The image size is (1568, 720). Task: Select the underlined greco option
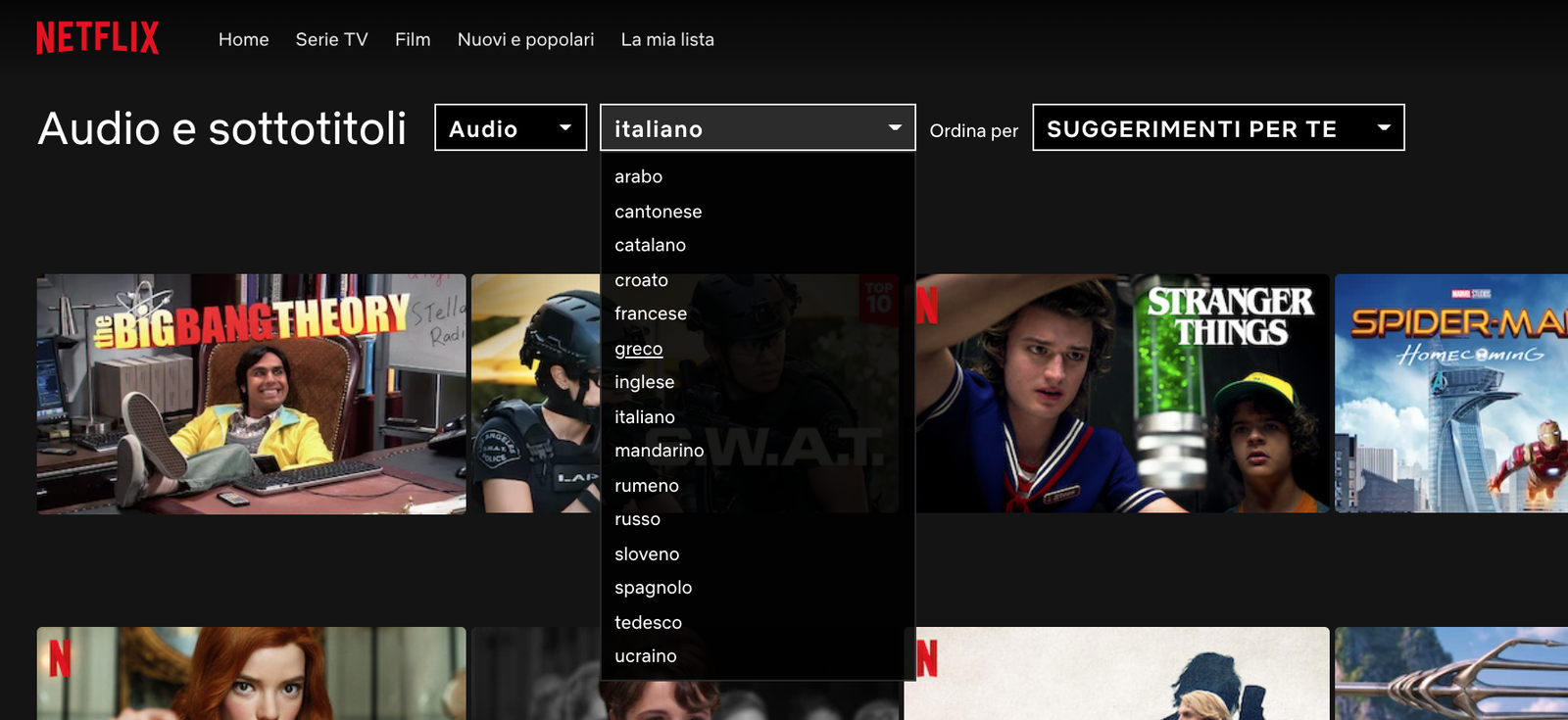click(638, 349)
